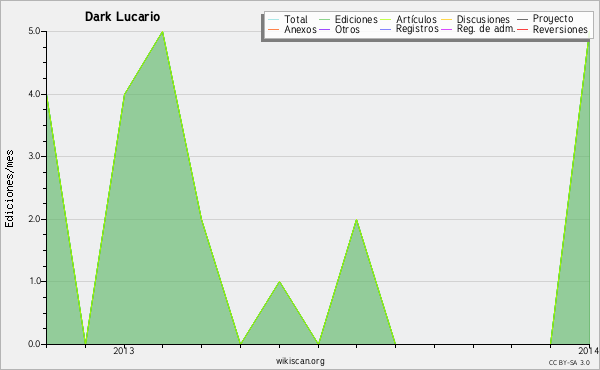Click the '3.0' y-axis label
This screenshot has height=370, width=600.
point(34,156)
